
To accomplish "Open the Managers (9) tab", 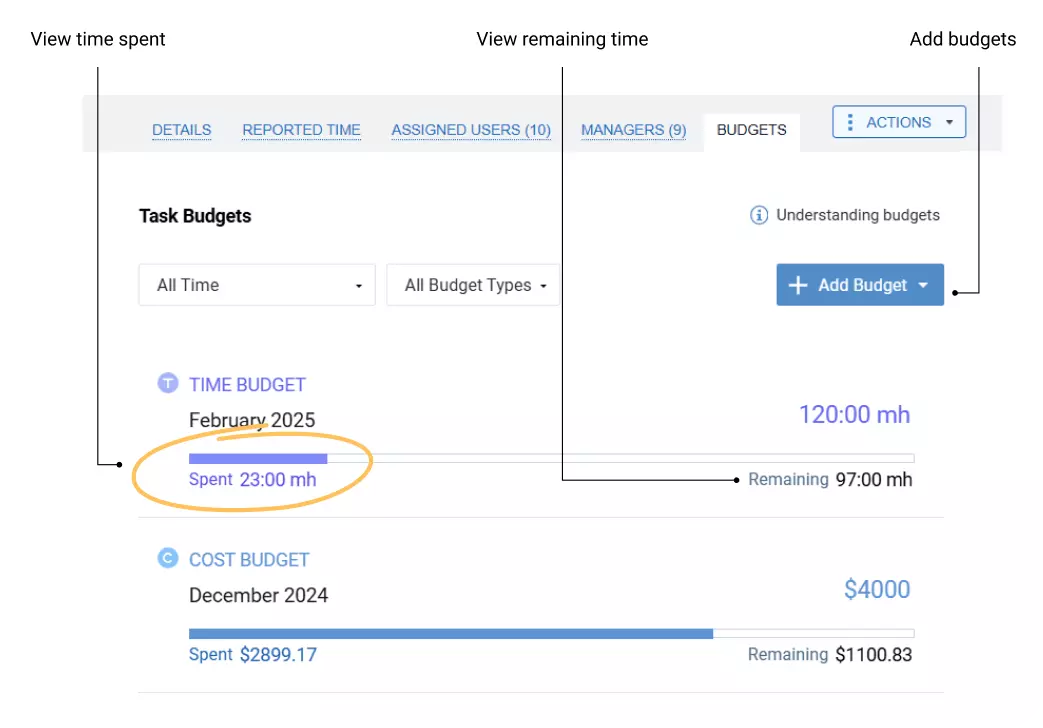I will 633,130.
